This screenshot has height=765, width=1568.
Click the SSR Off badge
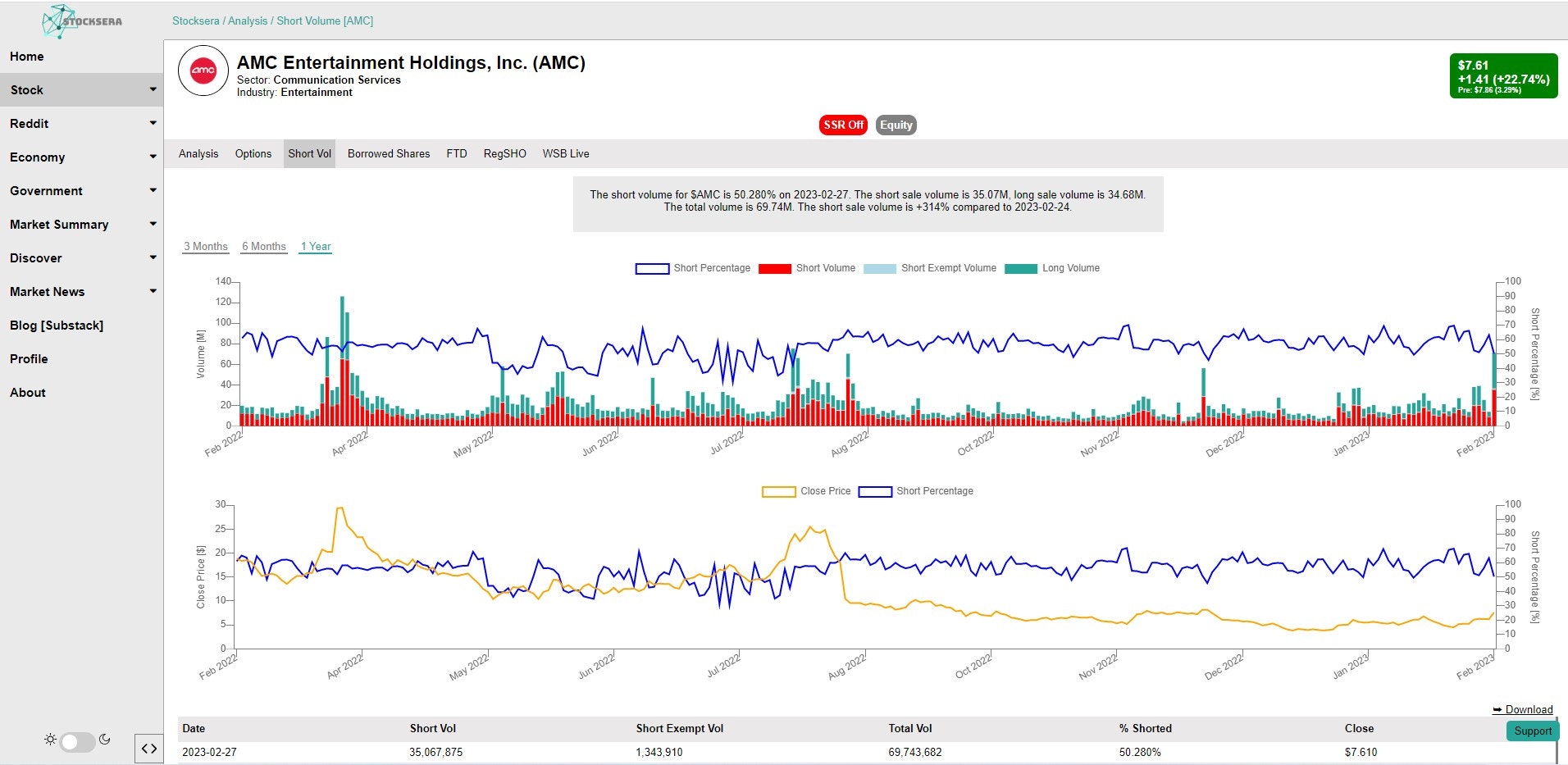[844, 125]
